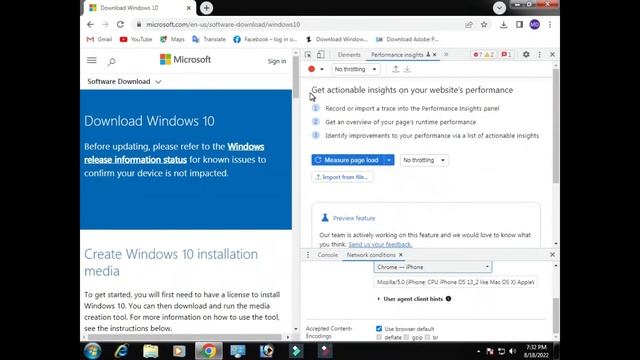Switch to the Elements tab
The height and width of the screenshot is (360, 640).
pyautogui.click(x=349, y=54)
